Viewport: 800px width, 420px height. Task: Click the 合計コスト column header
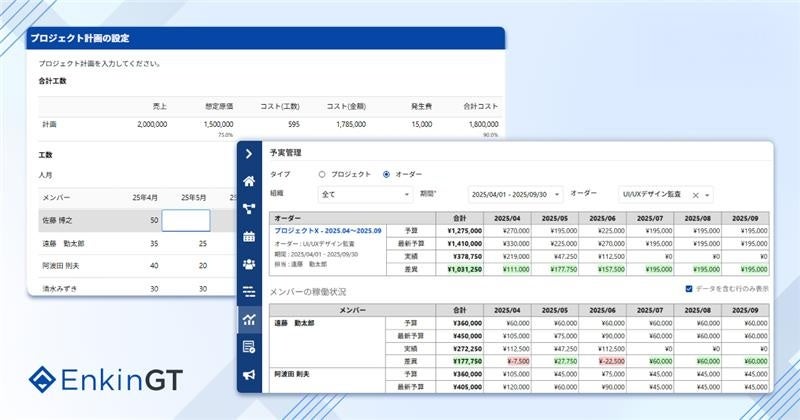coord(481,106)
